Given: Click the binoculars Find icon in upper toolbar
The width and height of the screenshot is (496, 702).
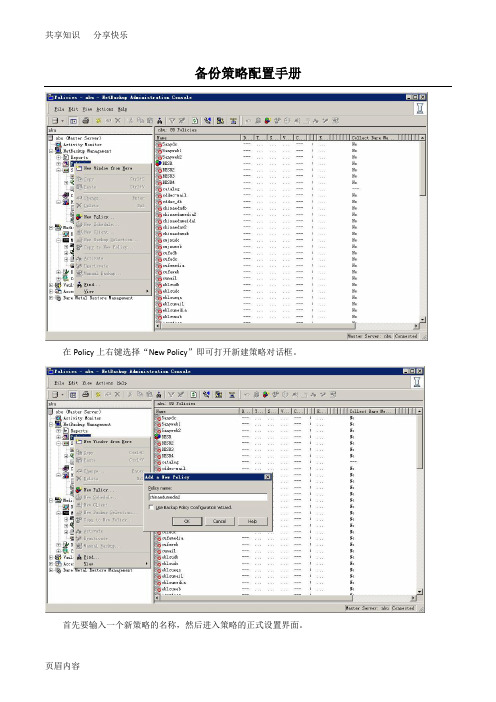Looking at the screenshot, I should tap(160, 121).
